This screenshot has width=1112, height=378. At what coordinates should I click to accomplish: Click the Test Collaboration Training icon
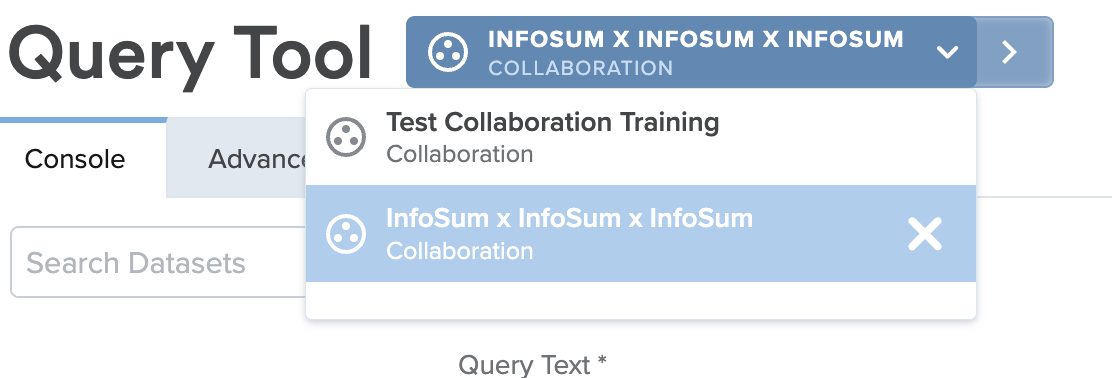pos(346,137)
